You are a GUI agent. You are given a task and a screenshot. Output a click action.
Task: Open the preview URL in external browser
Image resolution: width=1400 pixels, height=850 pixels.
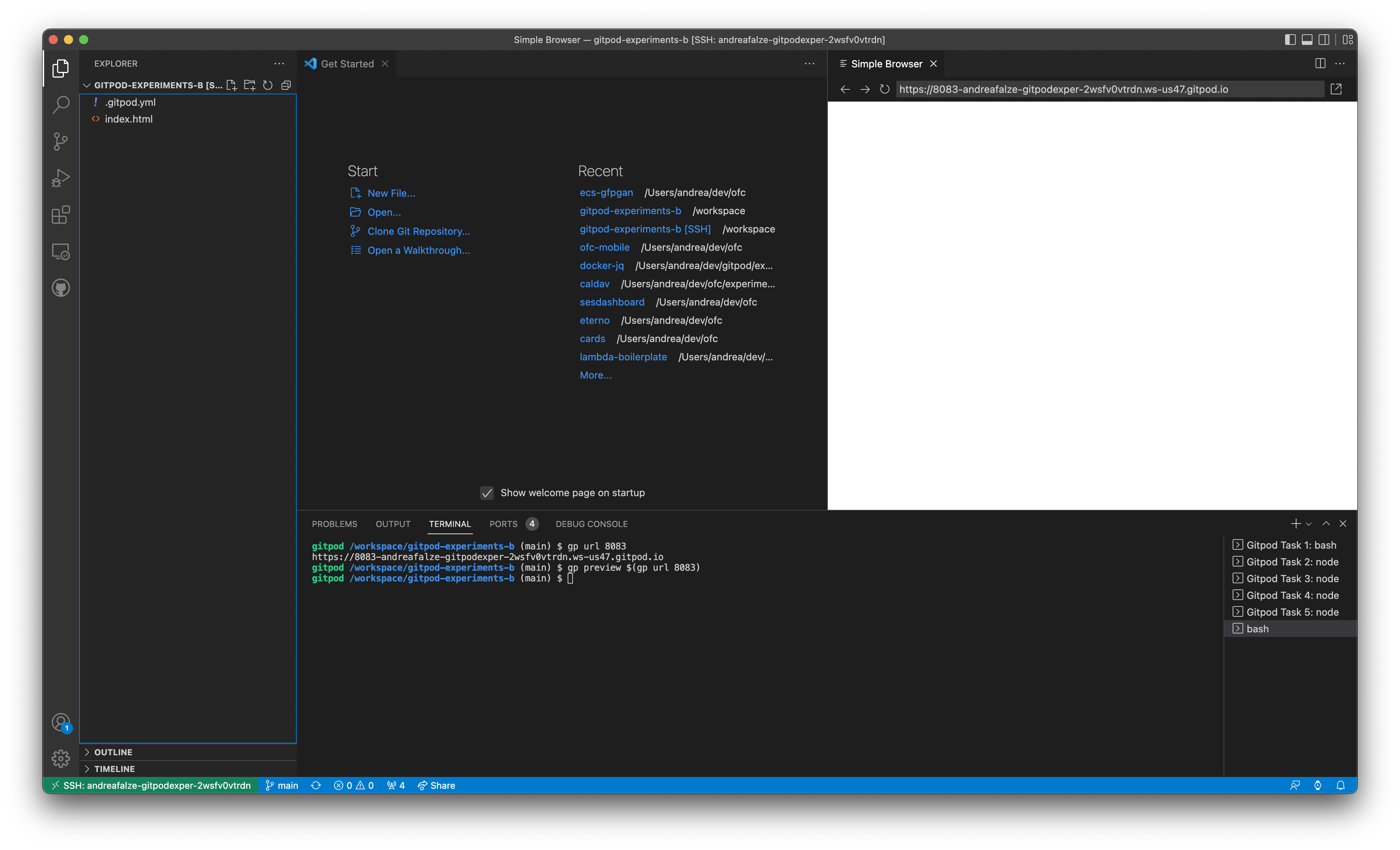(x=1337, y=89)
